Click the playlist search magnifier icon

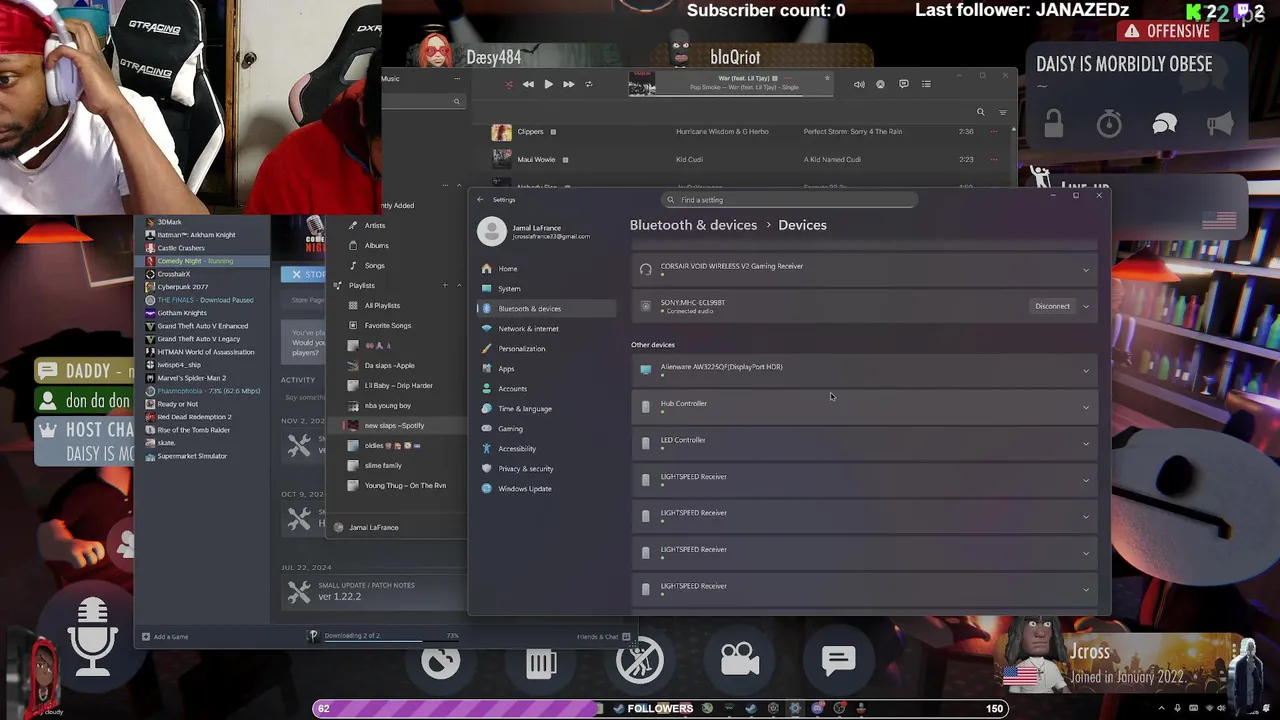tap(980, 112)
